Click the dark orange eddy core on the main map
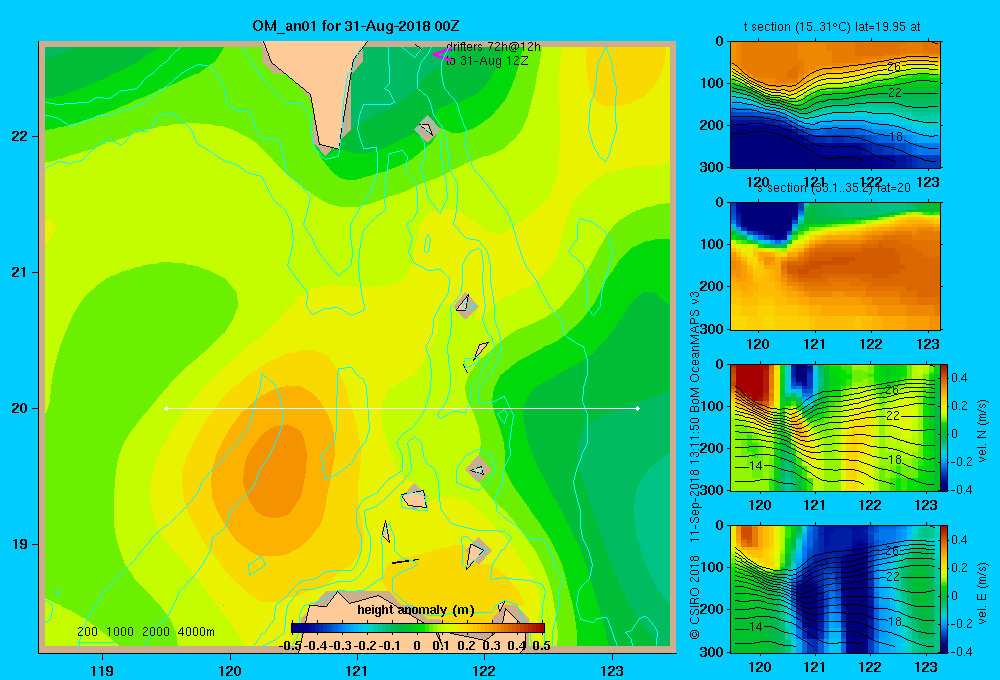 tap(276, 469)
